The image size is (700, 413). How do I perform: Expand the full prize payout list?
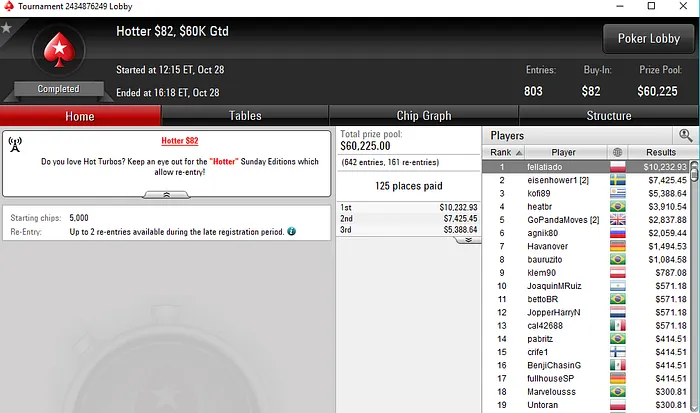[x=468, y=240]
